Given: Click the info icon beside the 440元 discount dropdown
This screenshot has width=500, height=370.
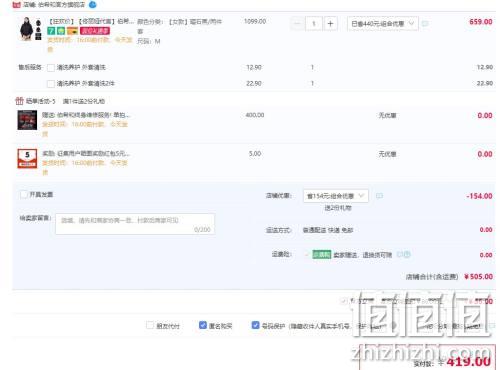Looking at the screenshot, I should coord(425,24).
